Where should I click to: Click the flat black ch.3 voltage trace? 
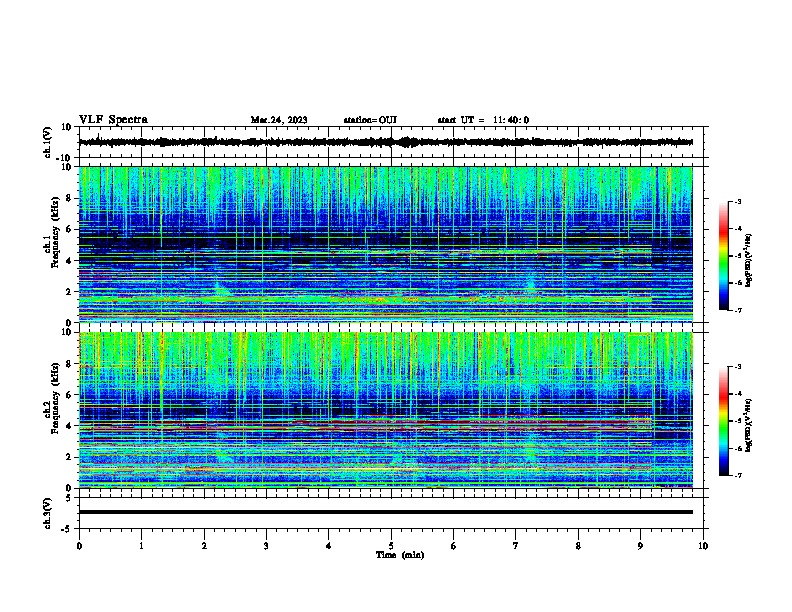point(386,512)
